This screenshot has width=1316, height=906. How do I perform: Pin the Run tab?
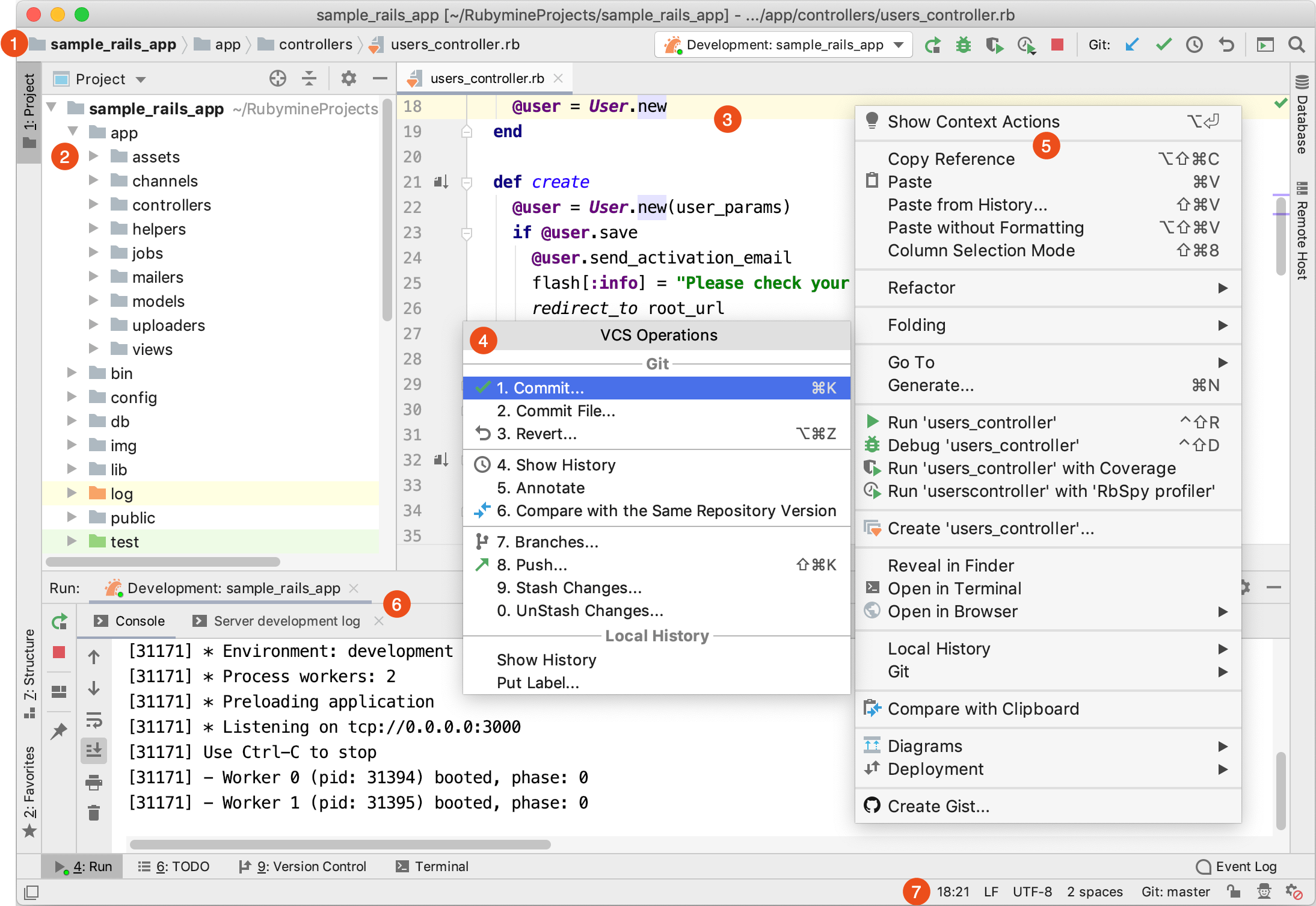pyautogui.click(x=59, y=731)
